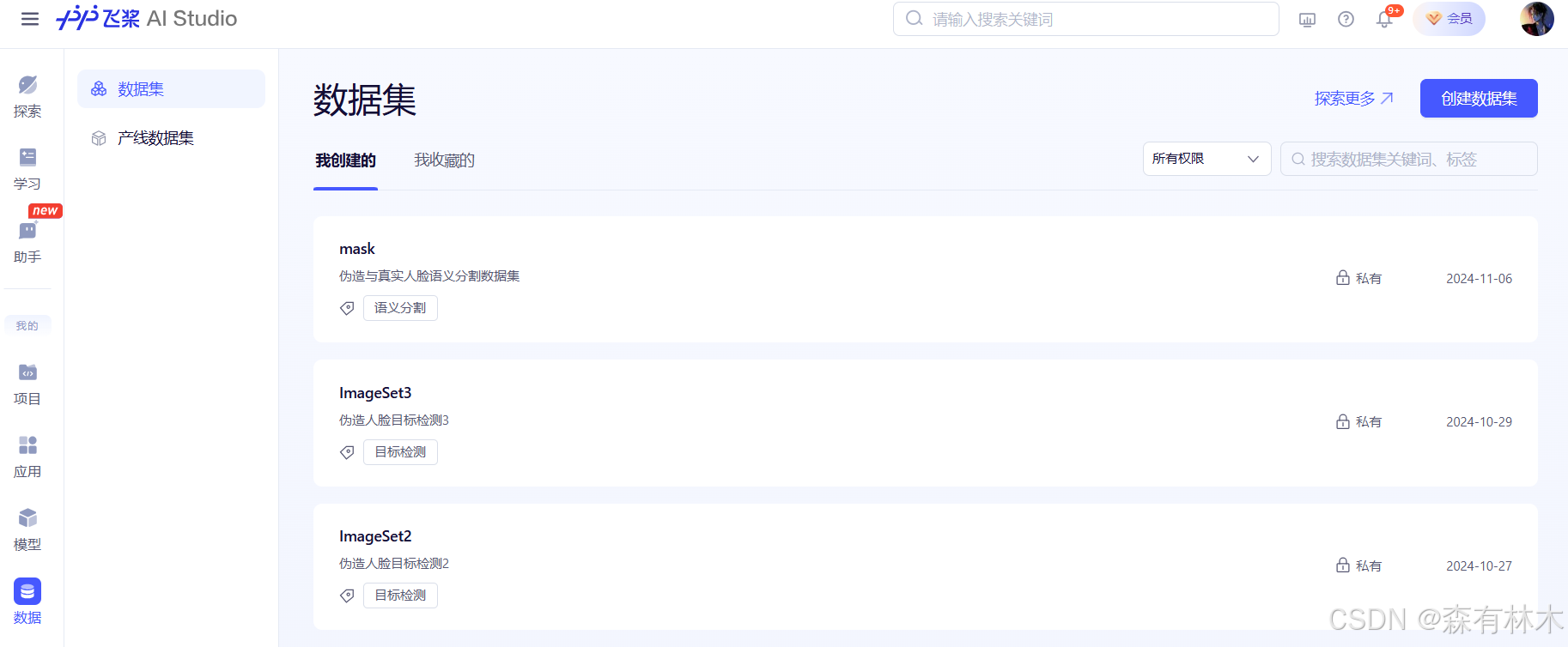Open the notifications bell icon
Viewport: 1568px width, 647px height.
click(1384, 19)
